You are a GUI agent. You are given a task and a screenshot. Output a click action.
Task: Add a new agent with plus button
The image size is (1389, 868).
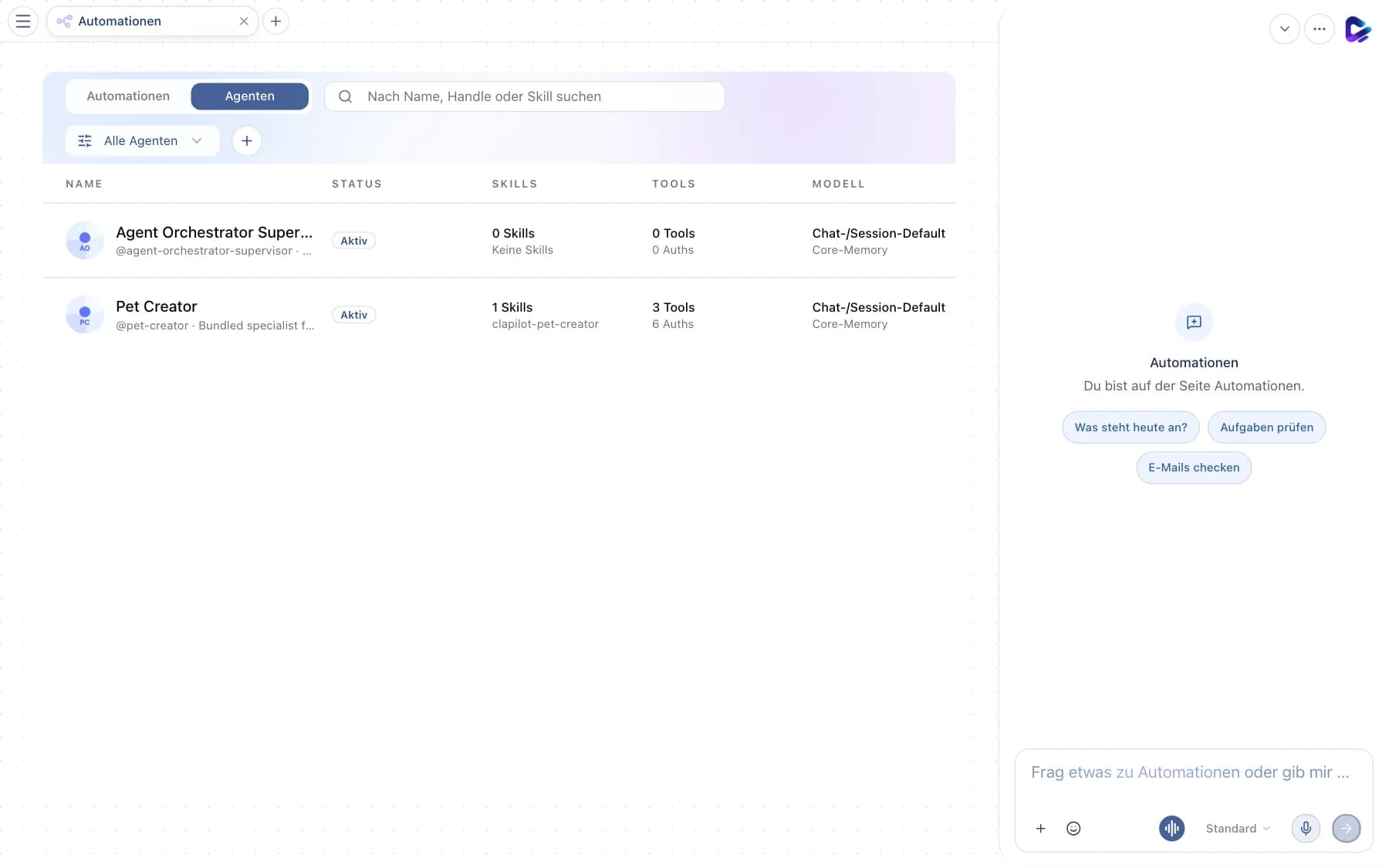click(x=247, y=140)
